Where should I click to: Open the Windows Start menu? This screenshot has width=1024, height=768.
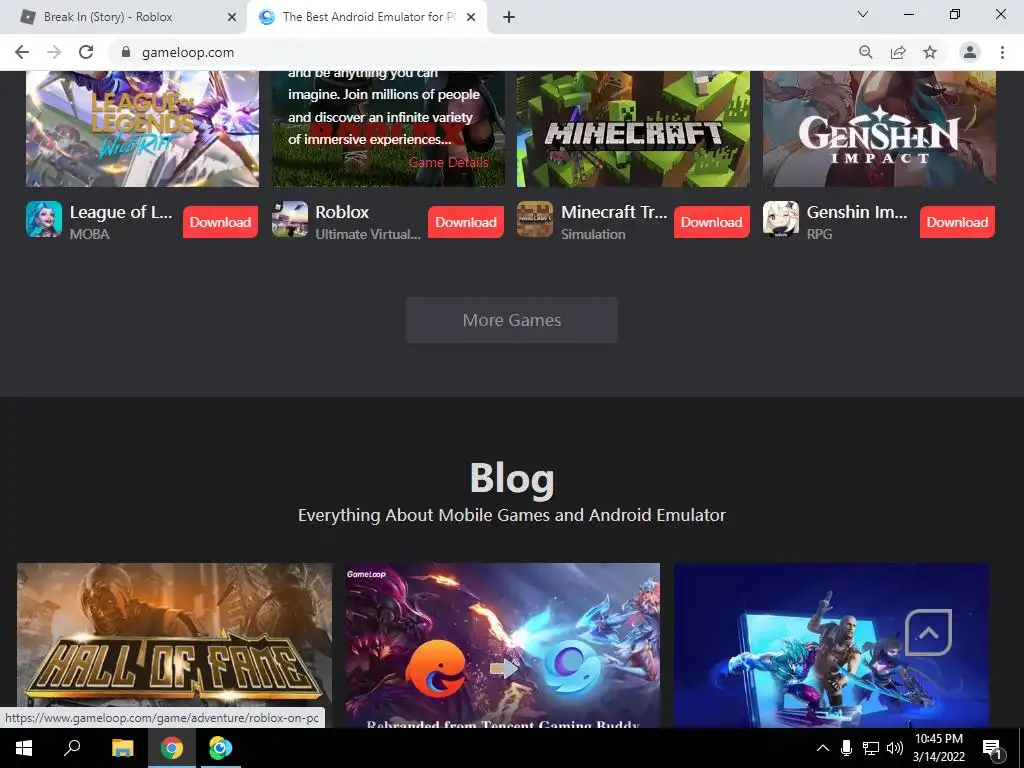24,748
